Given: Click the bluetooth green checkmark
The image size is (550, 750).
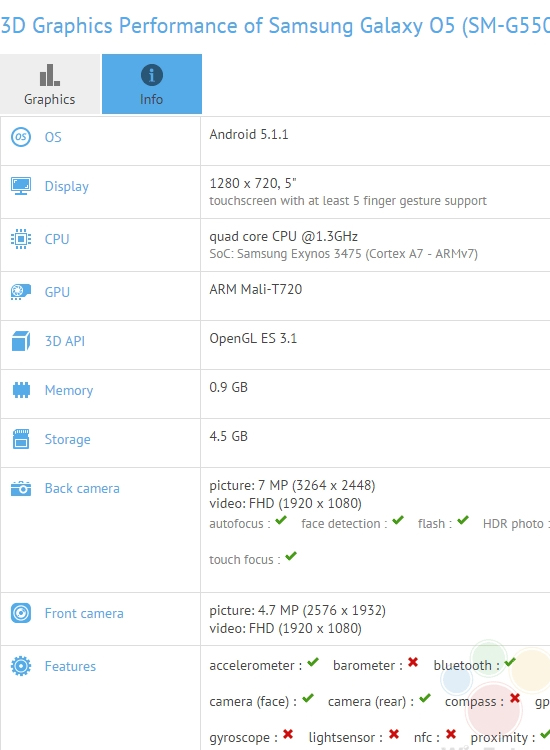Looking at the screenshot, I should [x=510, y=662].
